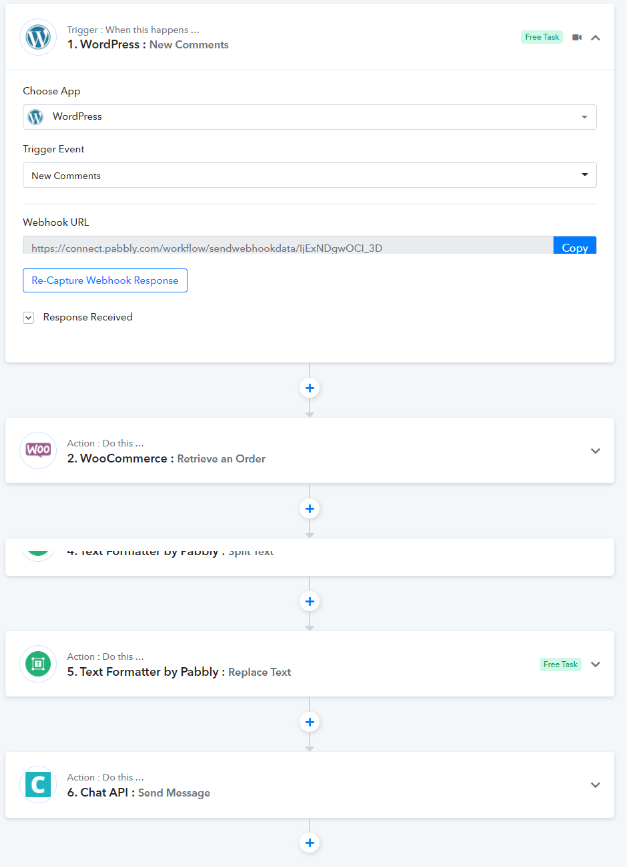Click the WooCommerce logo icon
The image size is (627, 867).
(38, 450)
